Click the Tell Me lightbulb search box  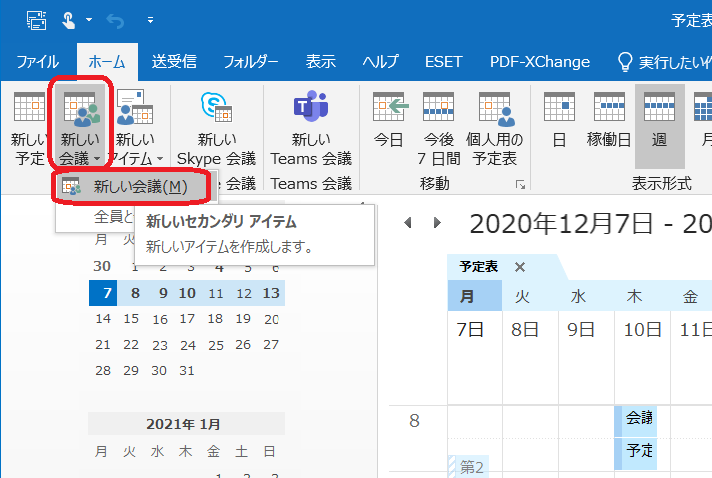click(x=664, y=62)
